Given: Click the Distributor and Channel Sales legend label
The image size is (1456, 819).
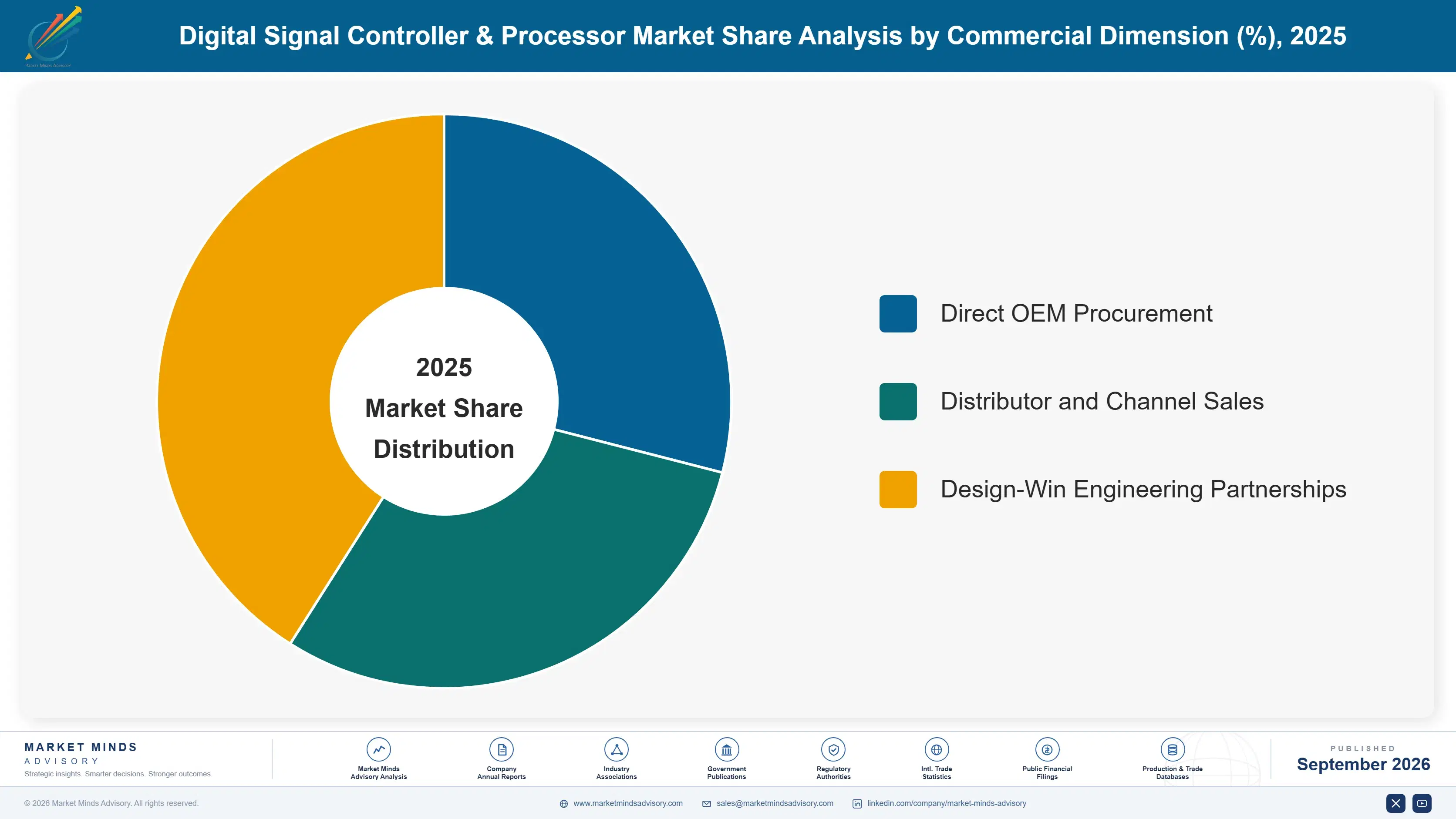Looking at the screenshot, I should pos(1102,402).
